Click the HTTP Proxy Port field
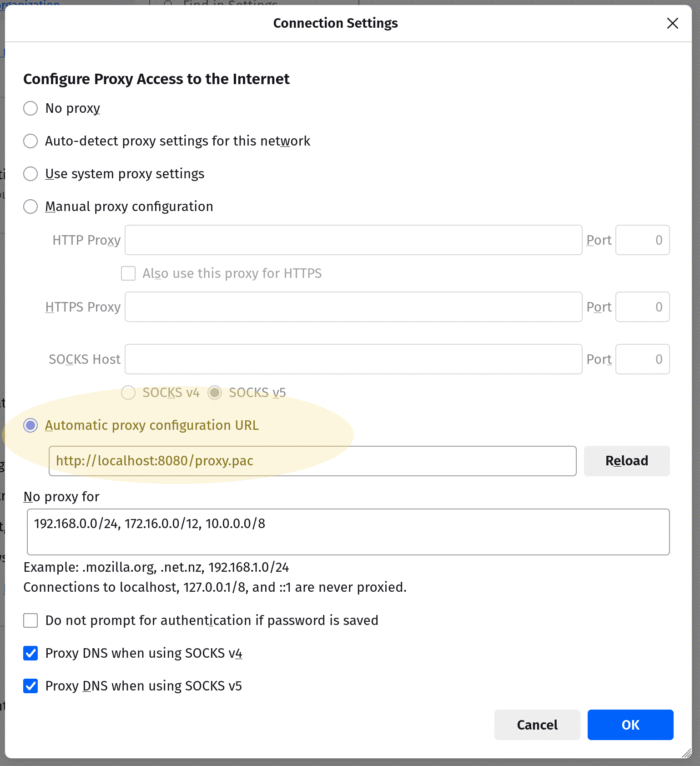This screenshot has height=766, width=700. (x=642, y=240)
